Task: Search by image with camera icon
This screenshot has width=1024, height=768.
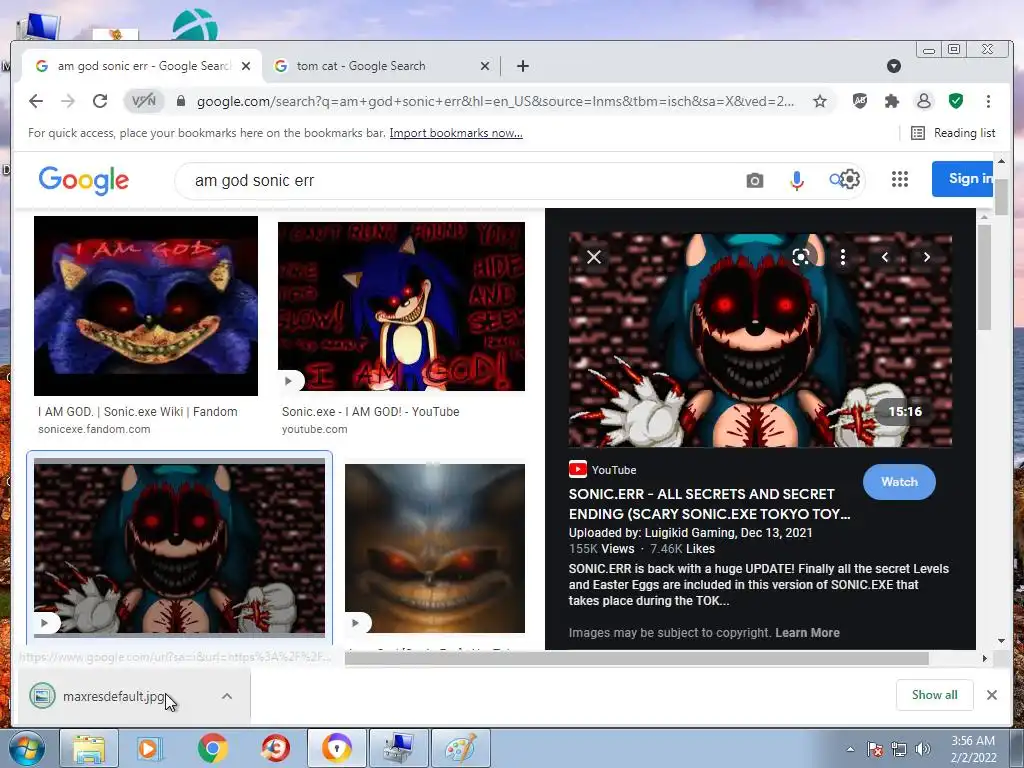Action: [754, 181]
